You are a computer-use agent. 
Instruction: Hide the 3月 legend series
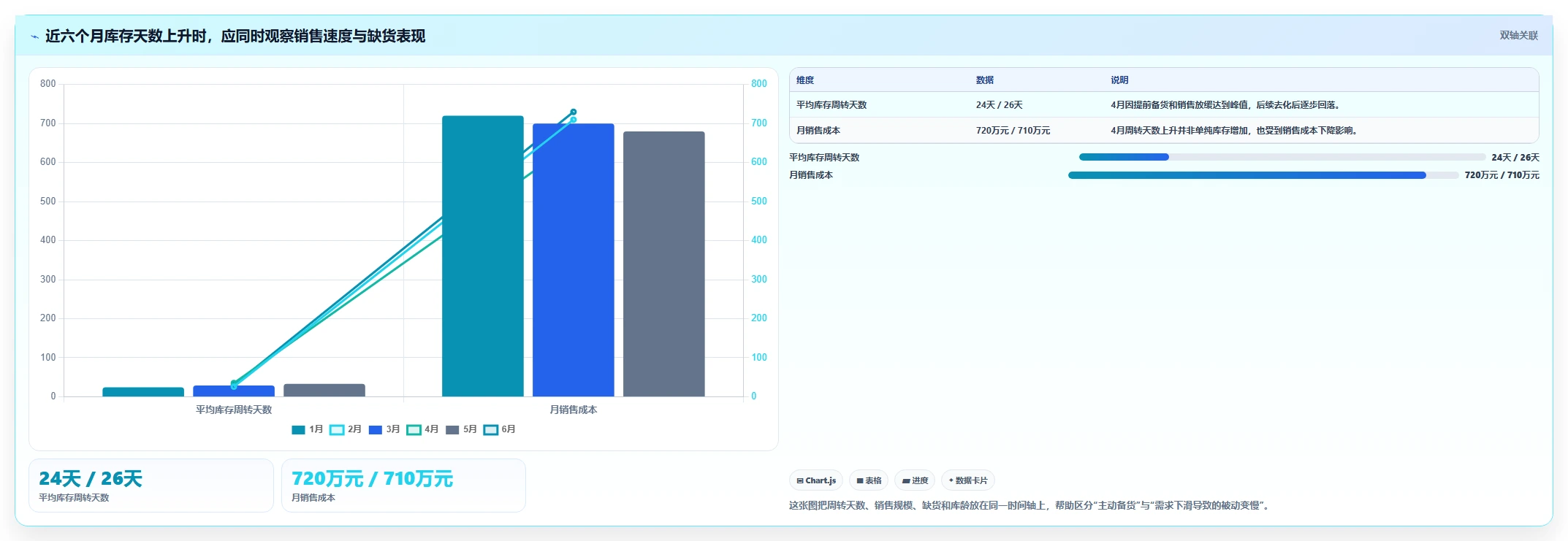(384, 429)
